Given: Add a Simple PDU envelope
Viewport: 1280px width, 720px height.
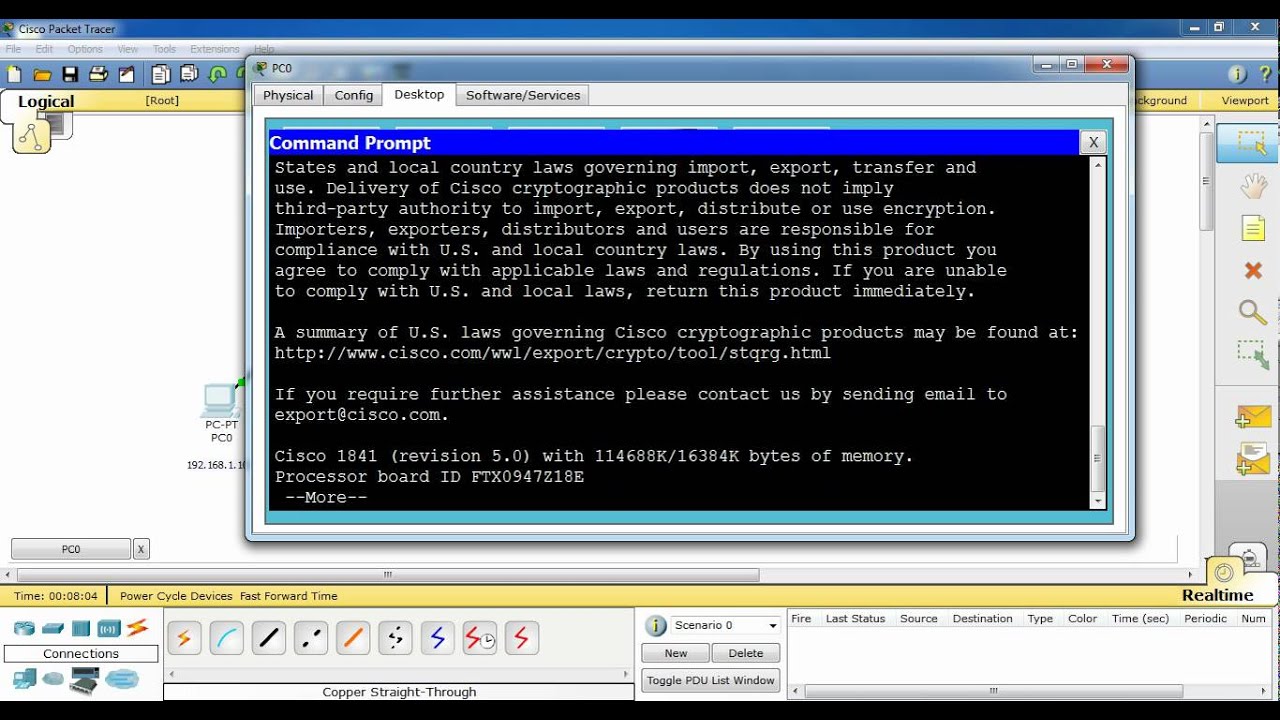Looking at the screenshot, I should (1252, 417).
